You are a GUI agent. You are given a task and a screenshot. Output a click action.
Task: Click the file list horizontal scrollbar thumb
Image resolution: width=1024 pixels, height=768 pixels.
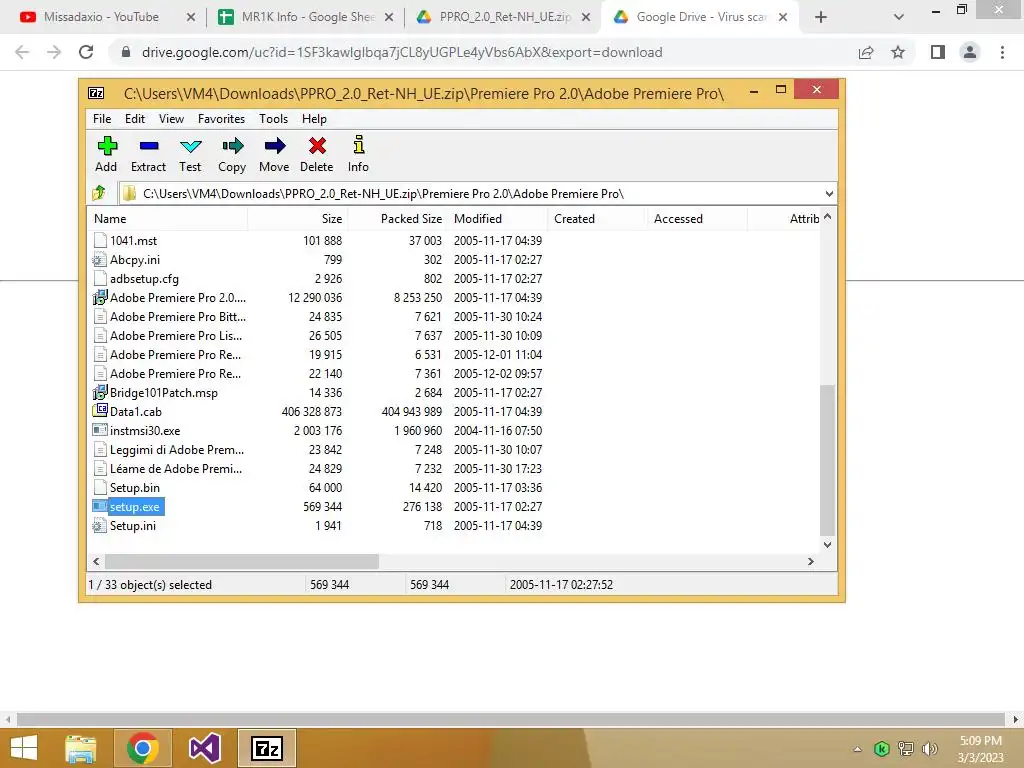pyautogui.click(x=242, y=562)
